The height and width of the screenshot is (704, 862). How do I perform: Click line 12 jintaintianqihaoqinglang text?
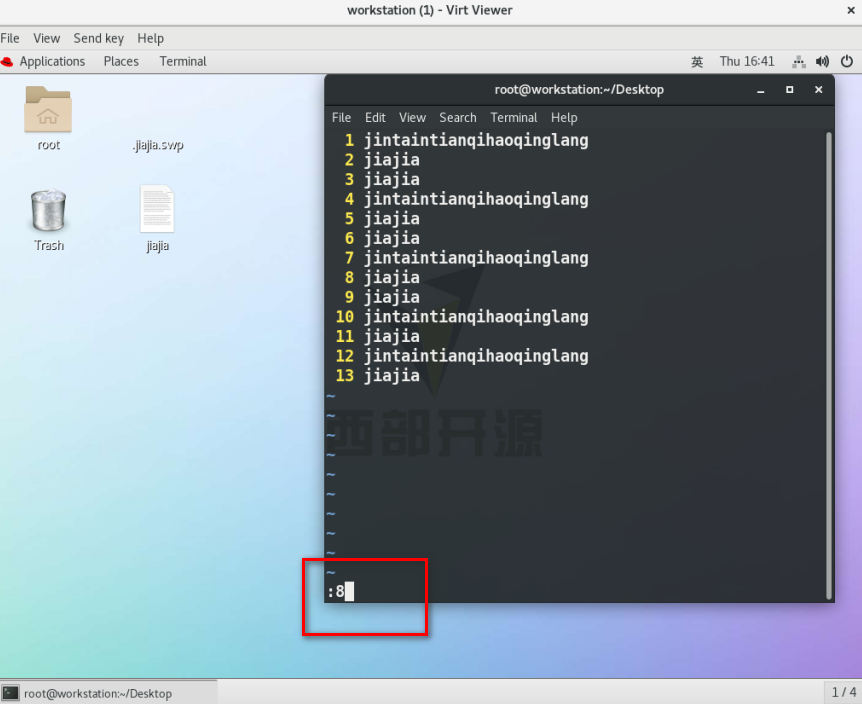[x=476, y=356]
